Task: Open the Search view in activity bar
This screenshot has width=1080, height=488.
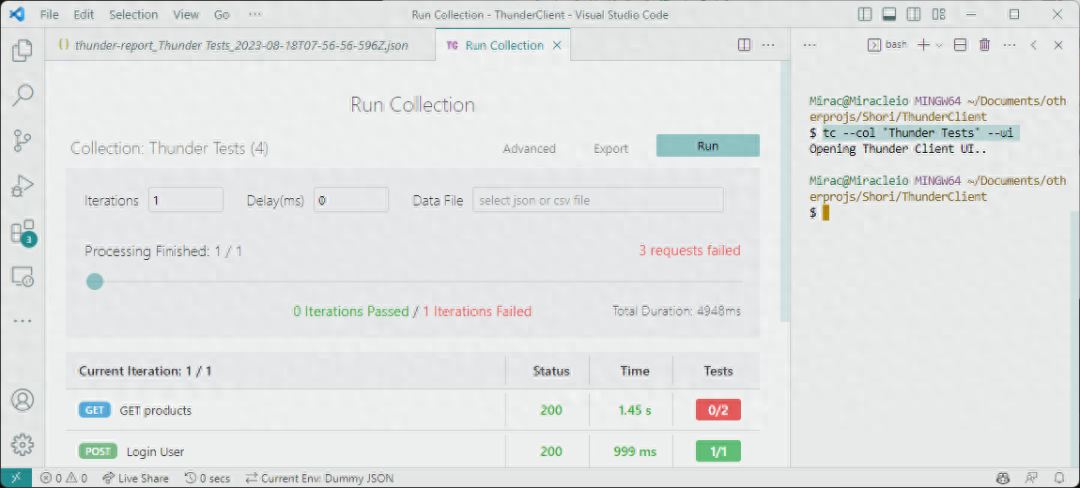Action: coord(22,95)
